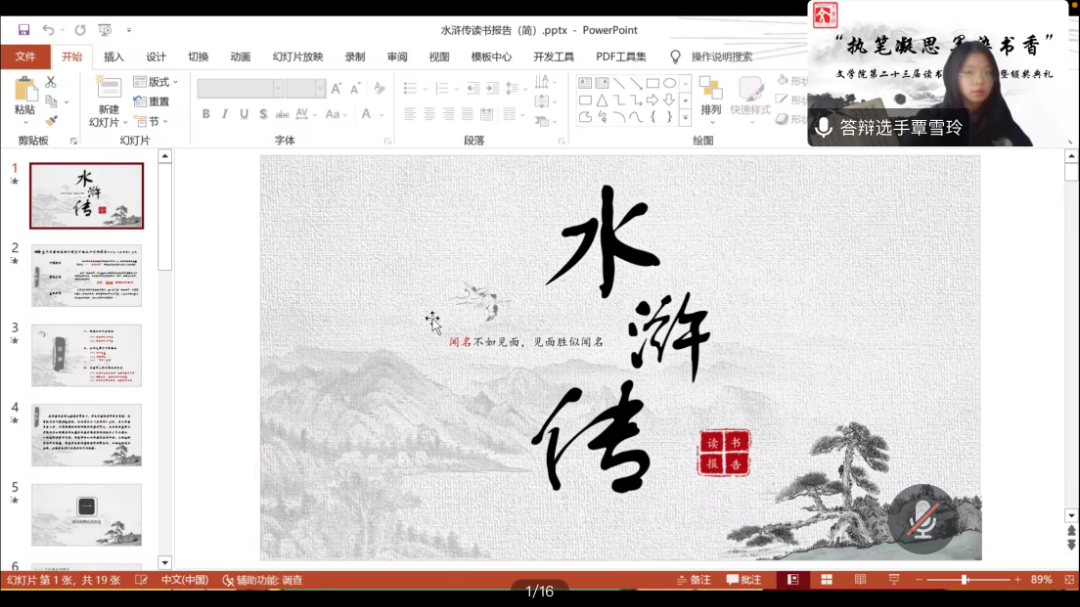Screen dimensions: 1080x607
Task: Toggle the 批注 comments pane
Action: 744,580
